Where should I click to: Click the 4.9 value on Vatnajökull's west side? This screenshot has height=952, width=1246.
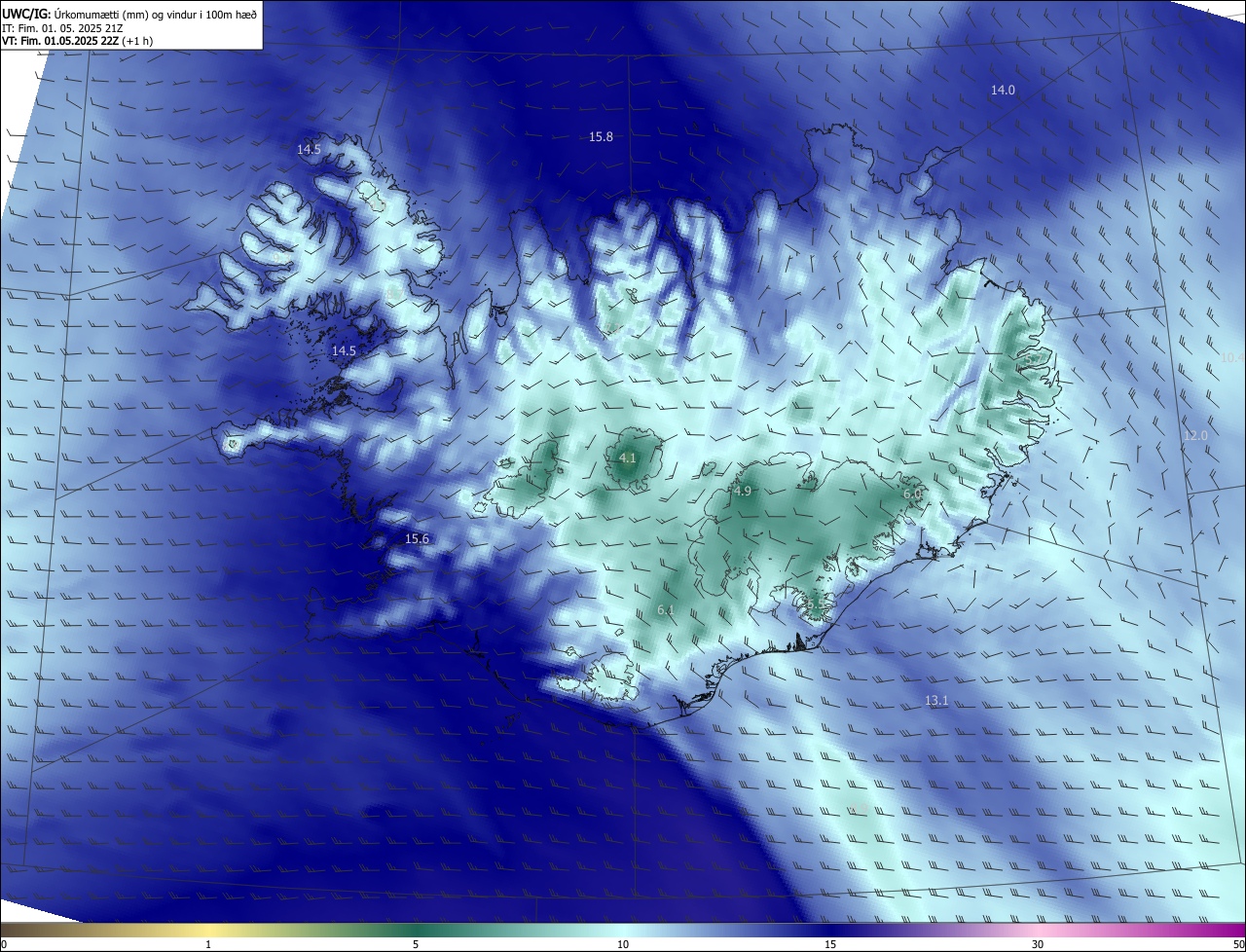coord(743,491)
